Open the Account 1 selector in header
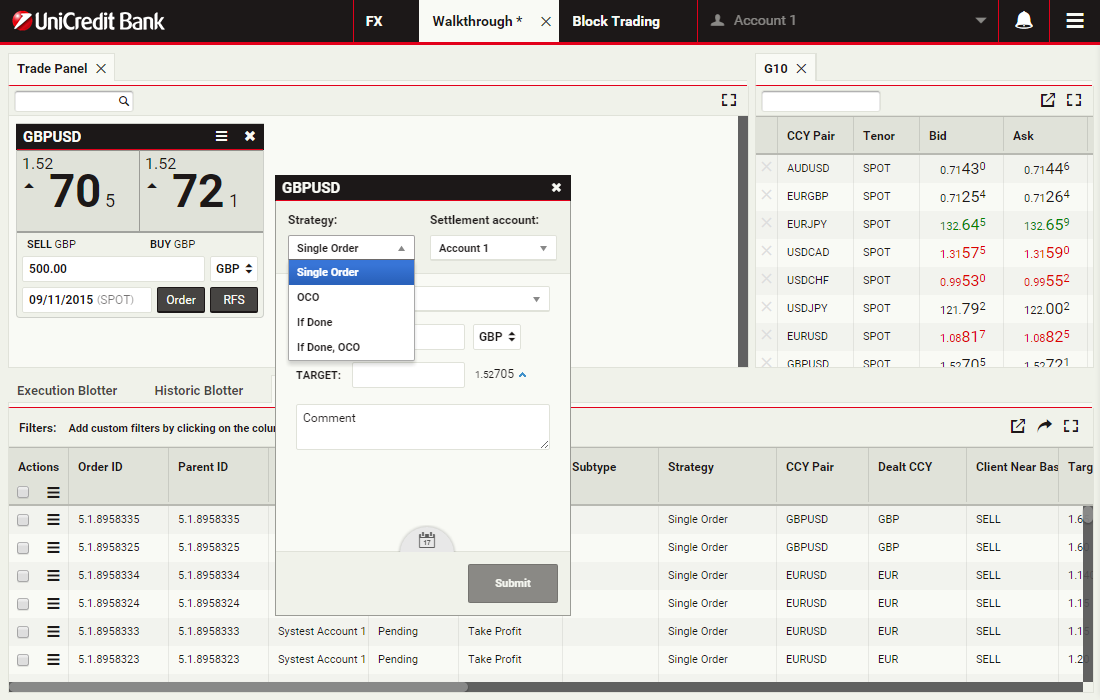The width and height of the screenshot is (1100, 700). [x=847, y=21]
